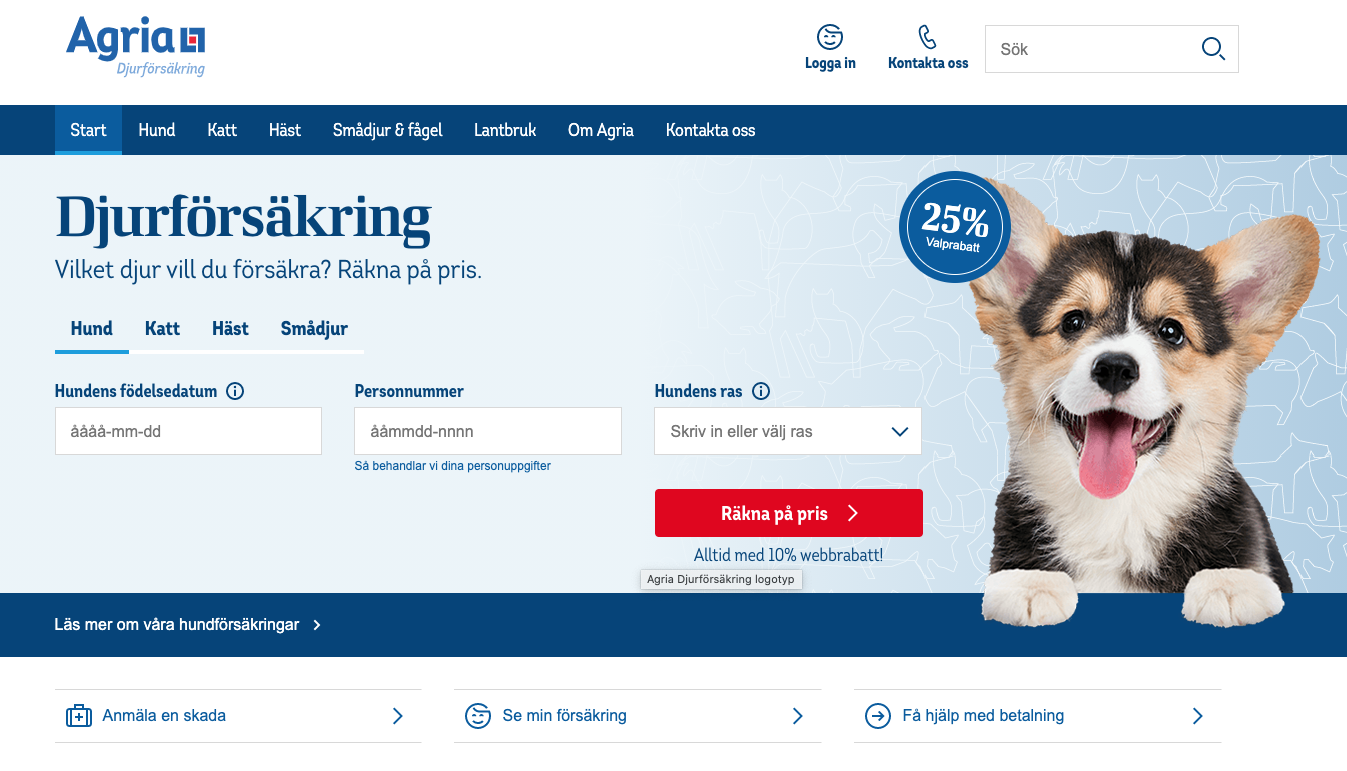The height and width of the screenshot is (771, 1347).
Task: Select the Smådjur tab in the price form
Action: click(x=314, y=328)
